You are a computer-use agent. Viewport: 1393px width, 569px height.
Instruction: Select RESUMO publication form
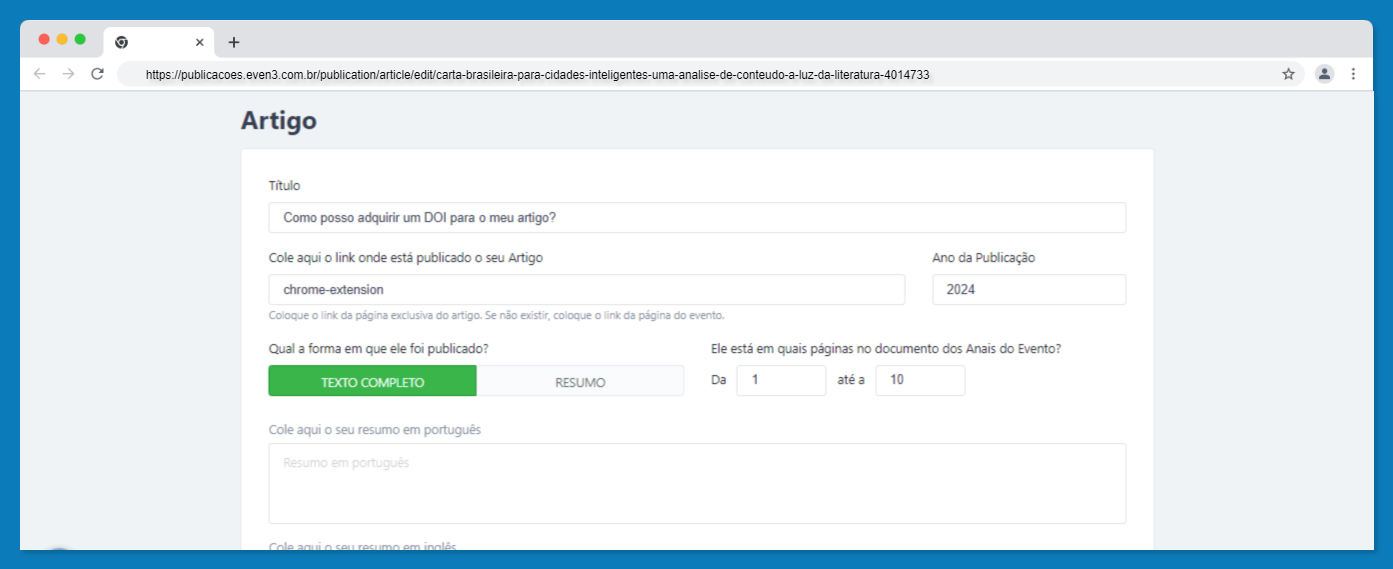point(580,381)
